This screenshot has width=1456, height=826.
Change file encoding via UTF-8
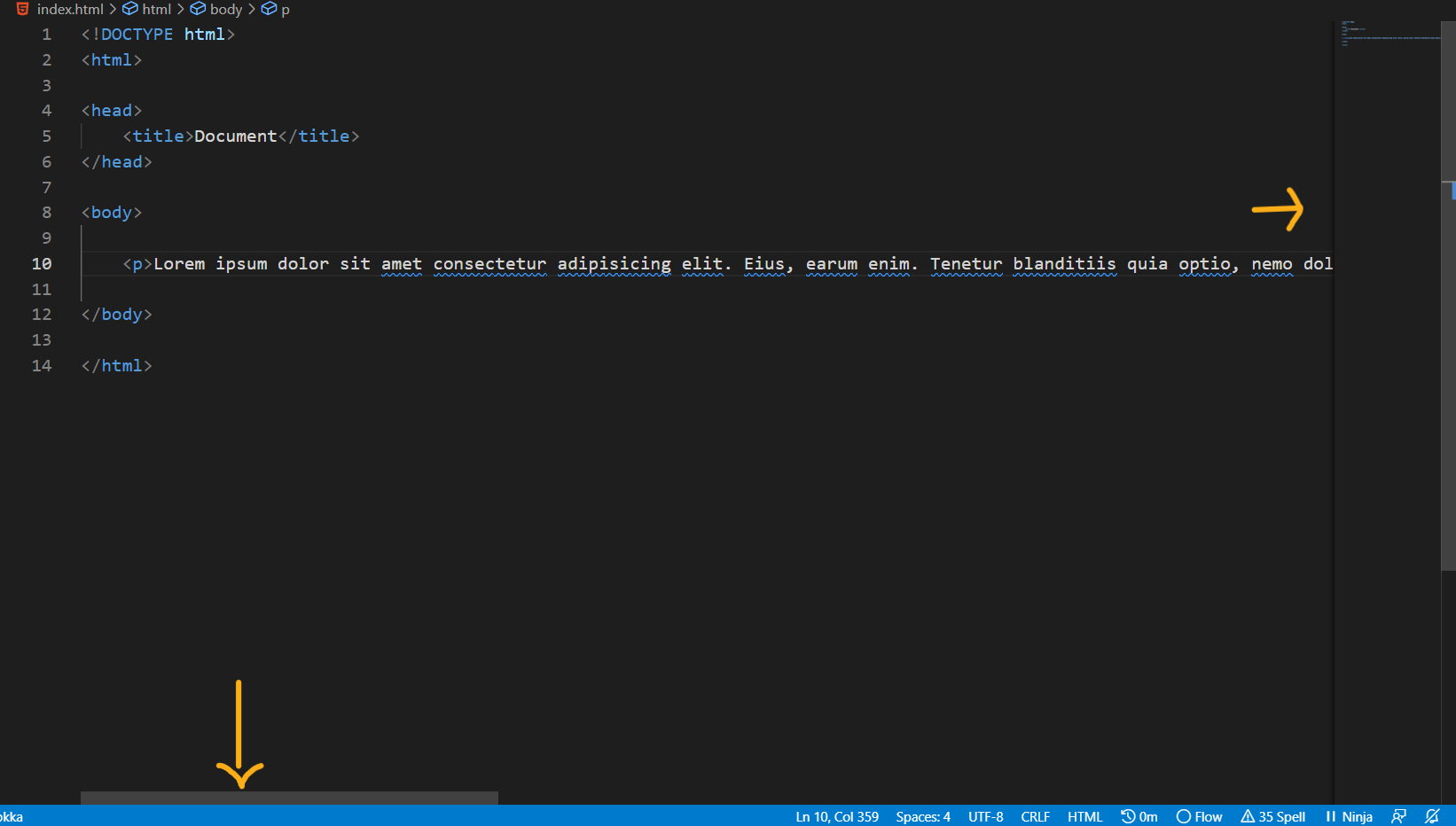(985, 816)
